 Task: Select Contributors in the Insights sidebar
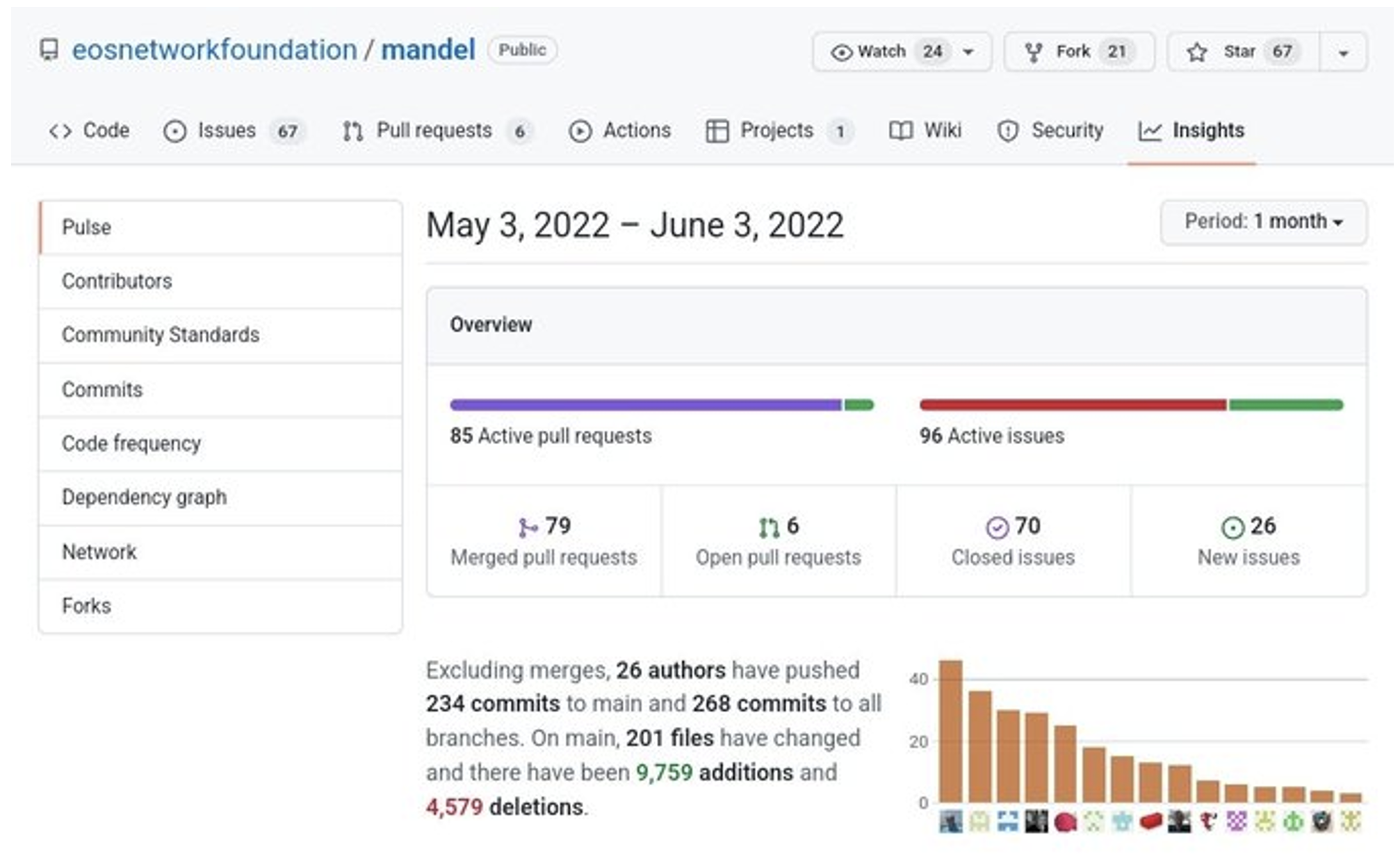coord(117,281)
